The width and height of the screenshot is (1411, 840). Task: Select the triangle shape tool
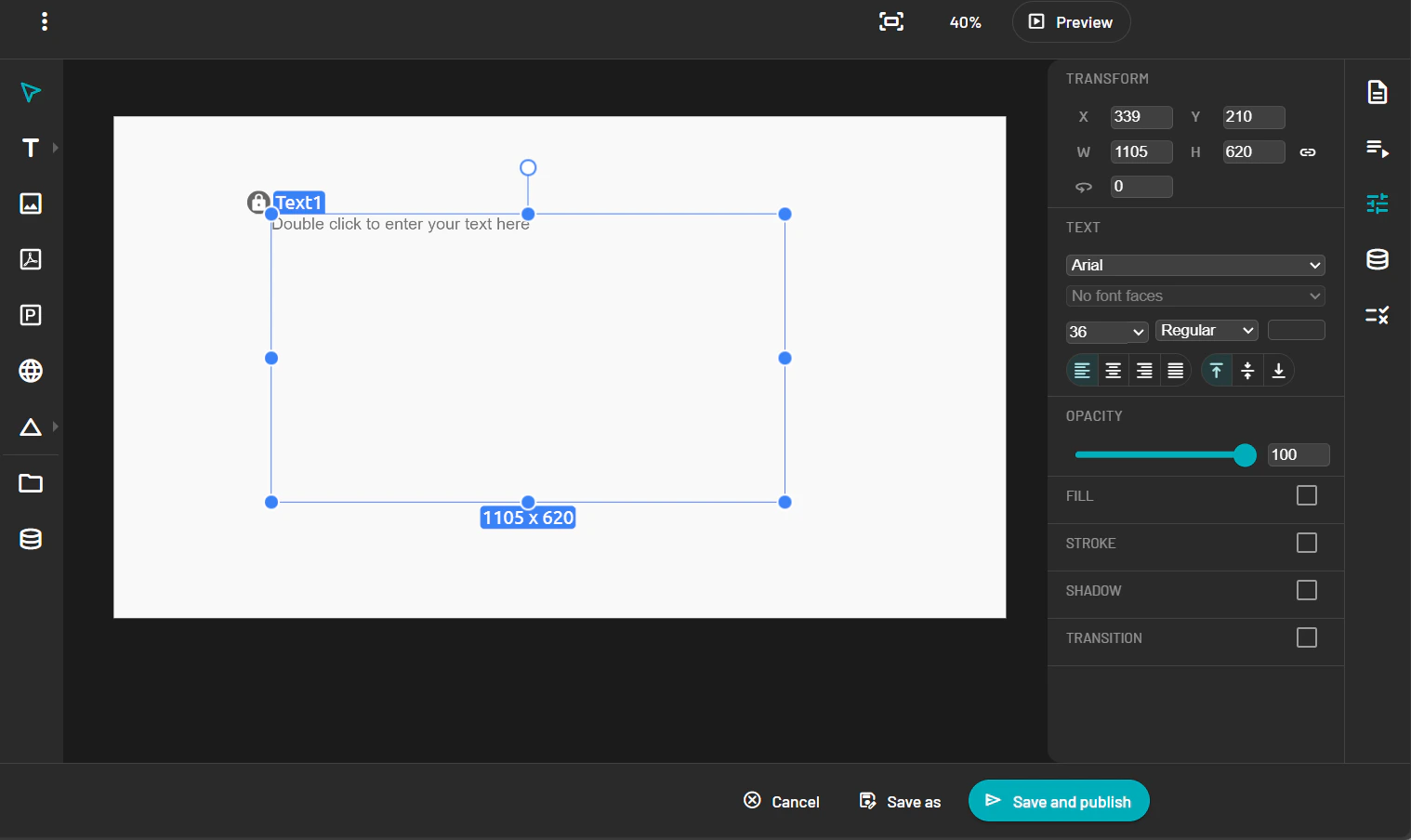(x=31, y=427)
